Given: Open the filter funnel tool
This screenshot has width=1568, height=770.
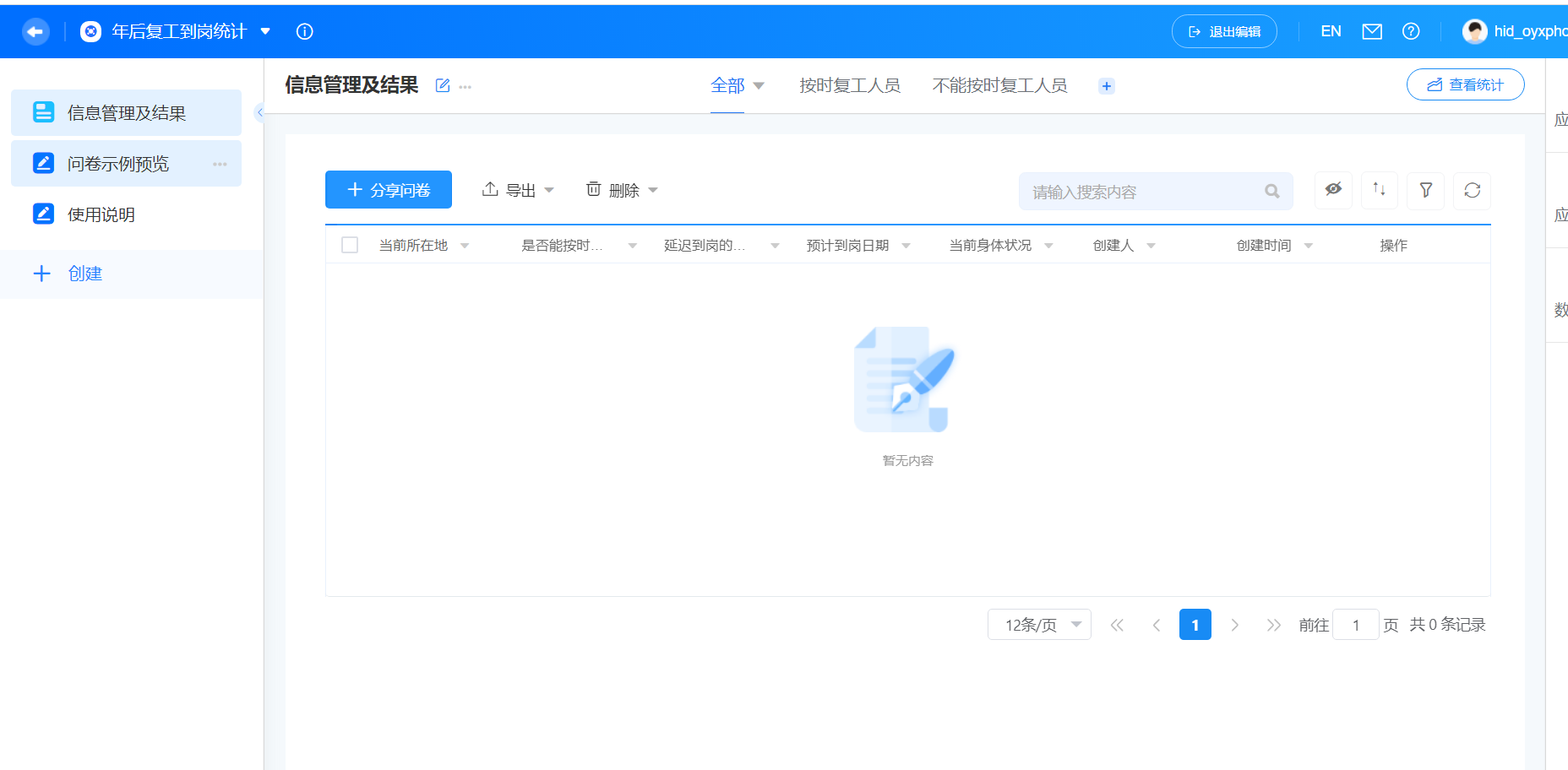Looking at the screenshot, I should pos(1426,190).
